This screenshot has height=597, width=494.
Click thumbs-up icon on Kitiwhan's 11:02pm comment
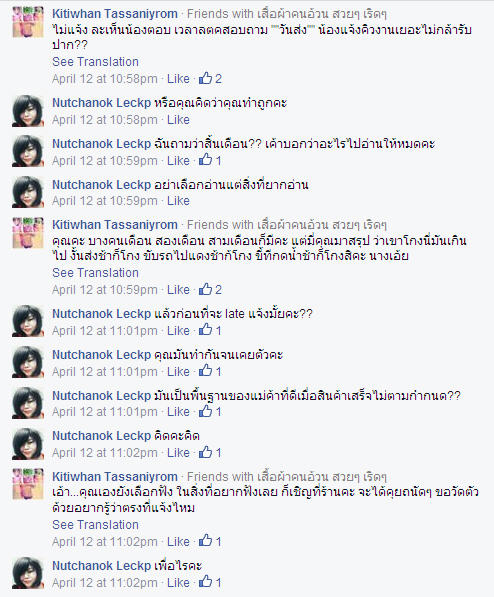coord(205,541)
